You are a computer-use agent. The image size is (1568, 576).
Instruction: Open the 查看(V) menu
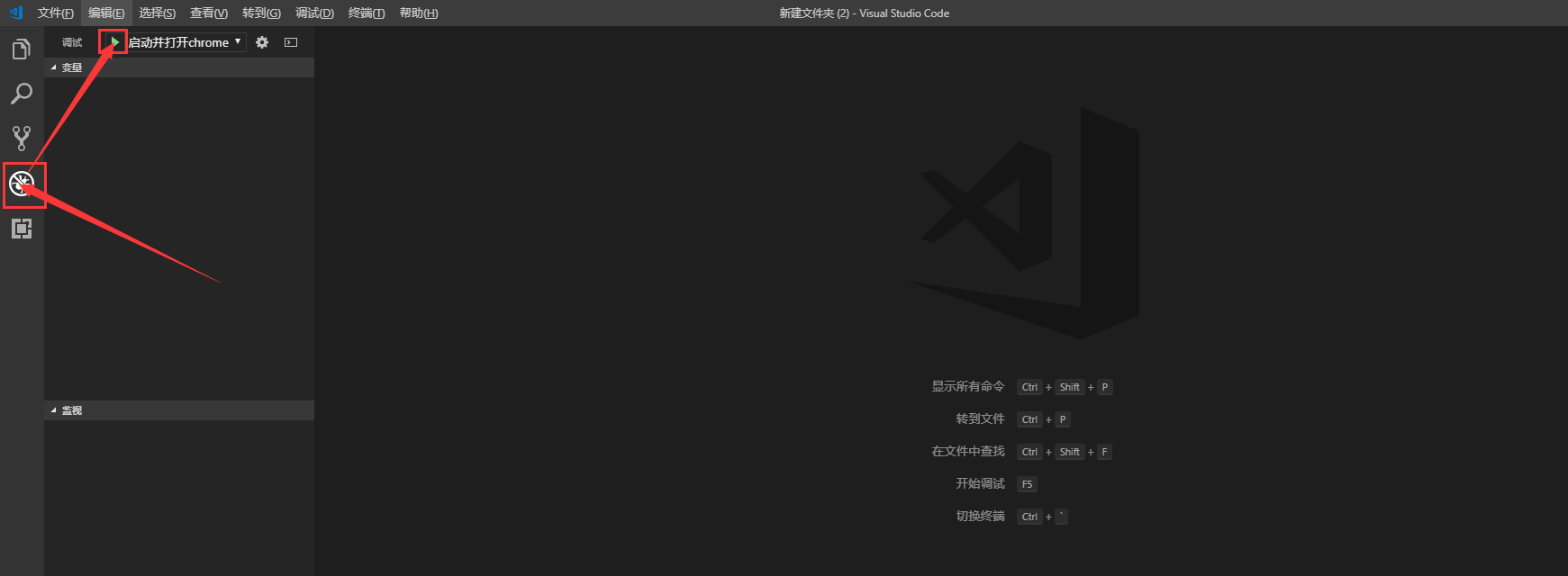click(x=209, y=13)
